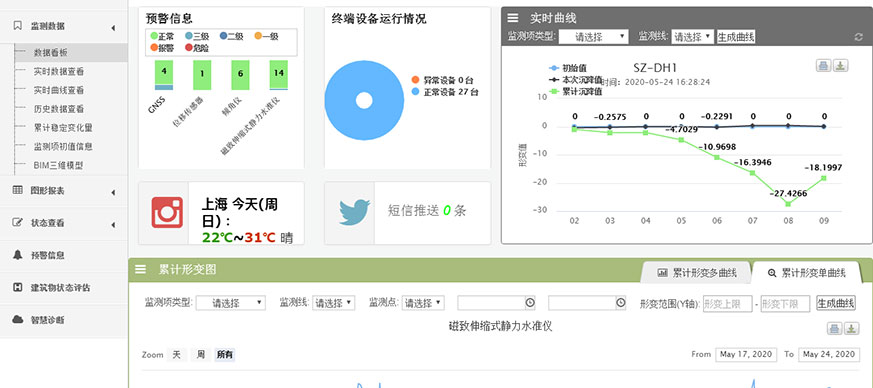Image resolution: width=873 pixels, height=388 pixels.
Task: Toggle the 二级 legend item in 预警信息
Action: coord(231,36)
